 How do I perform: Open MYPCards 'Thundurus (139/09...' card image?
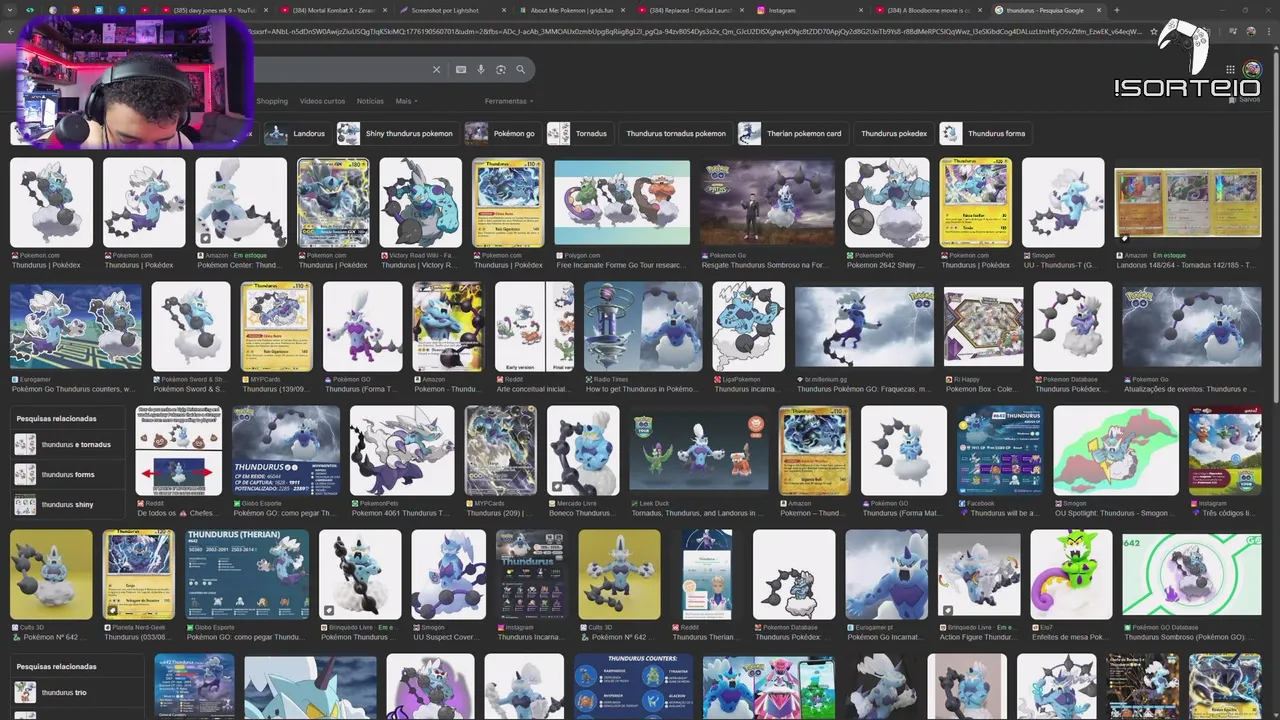click(276, 326)
